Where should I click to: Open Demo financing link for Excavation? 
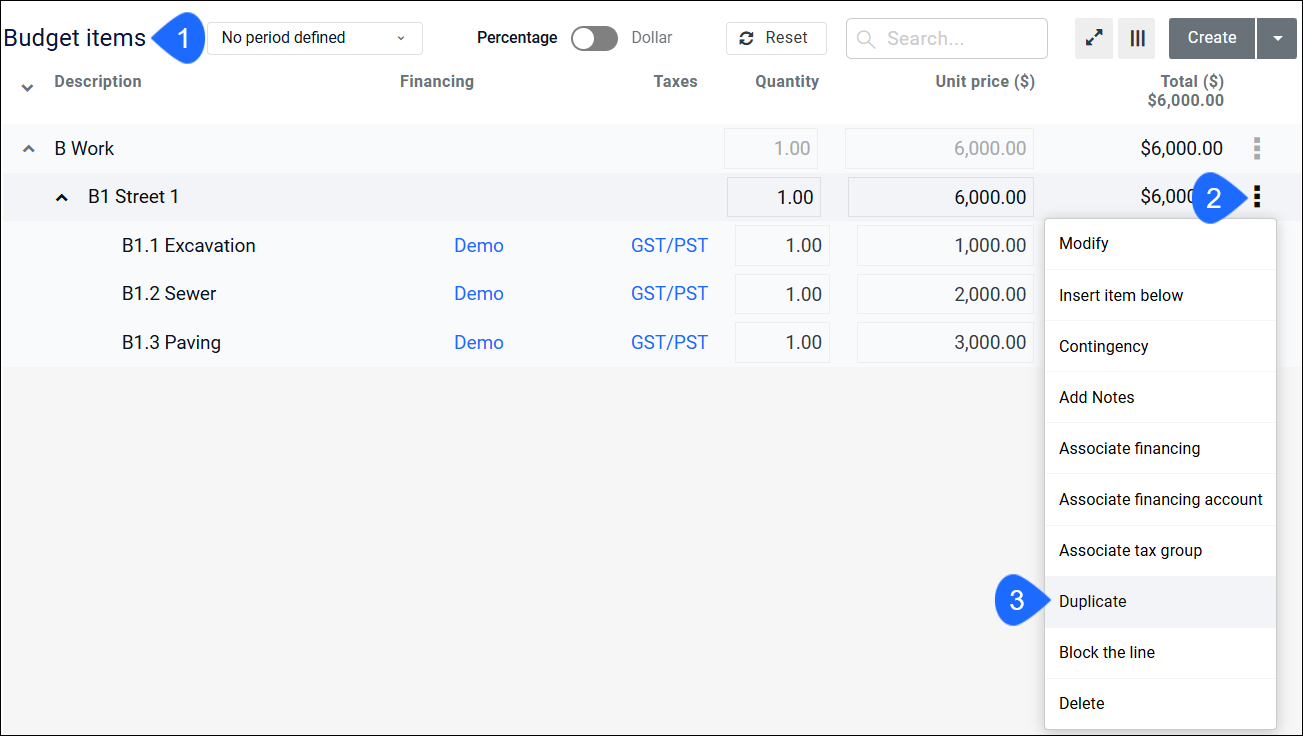[479, 246]
